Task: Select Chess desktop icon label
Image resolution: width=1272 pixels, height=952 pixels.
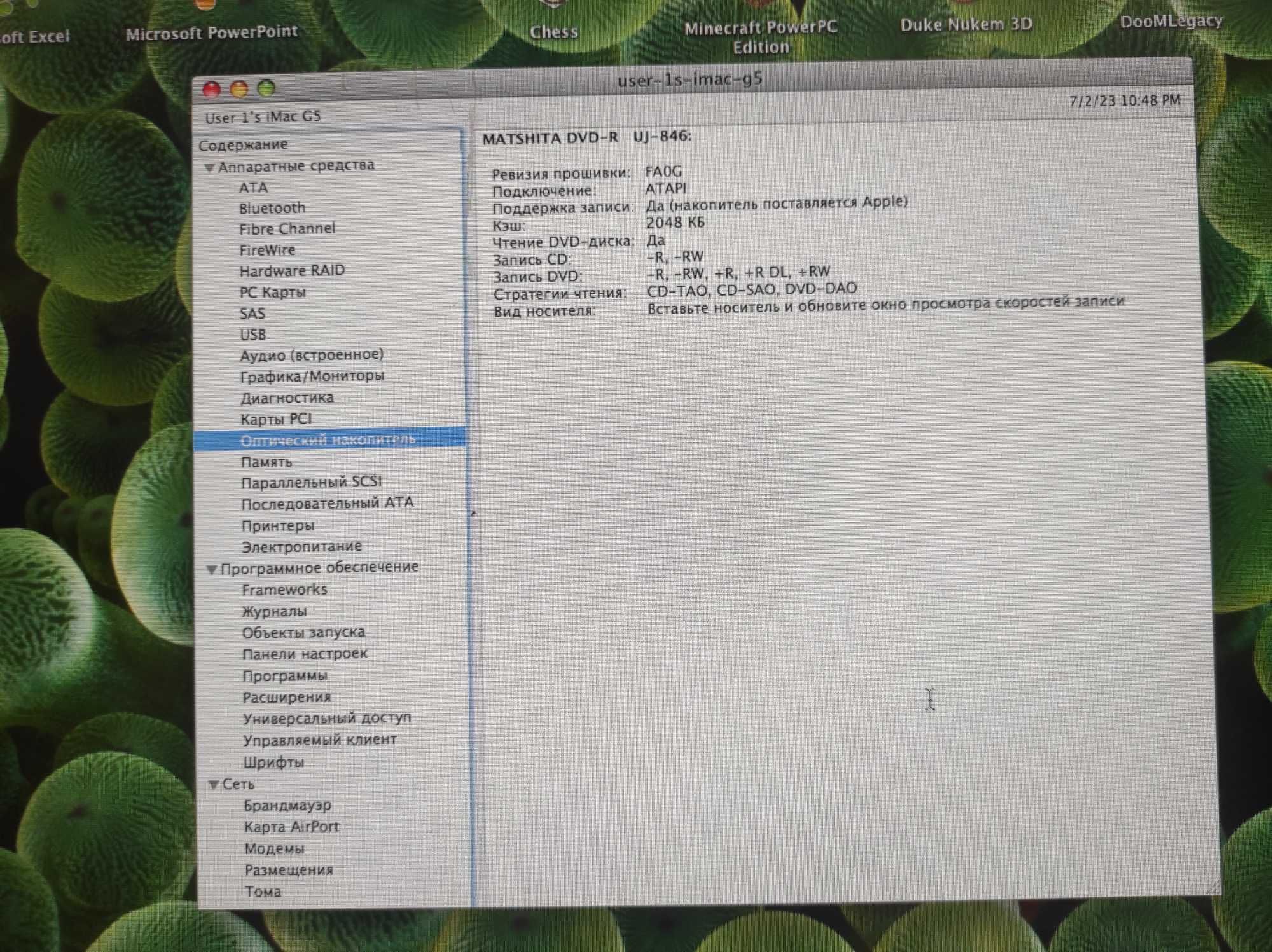Action: pos(554,32)
